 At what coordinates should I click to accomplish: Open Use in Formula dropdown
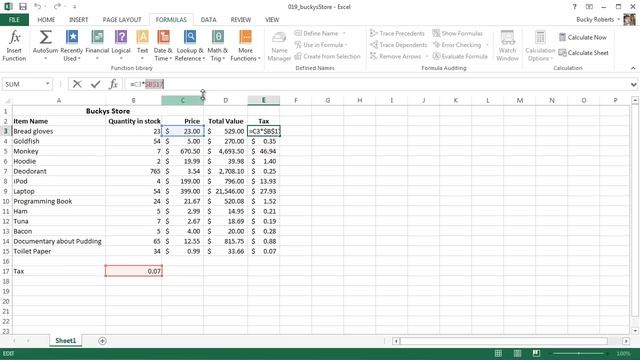point(320,45)
